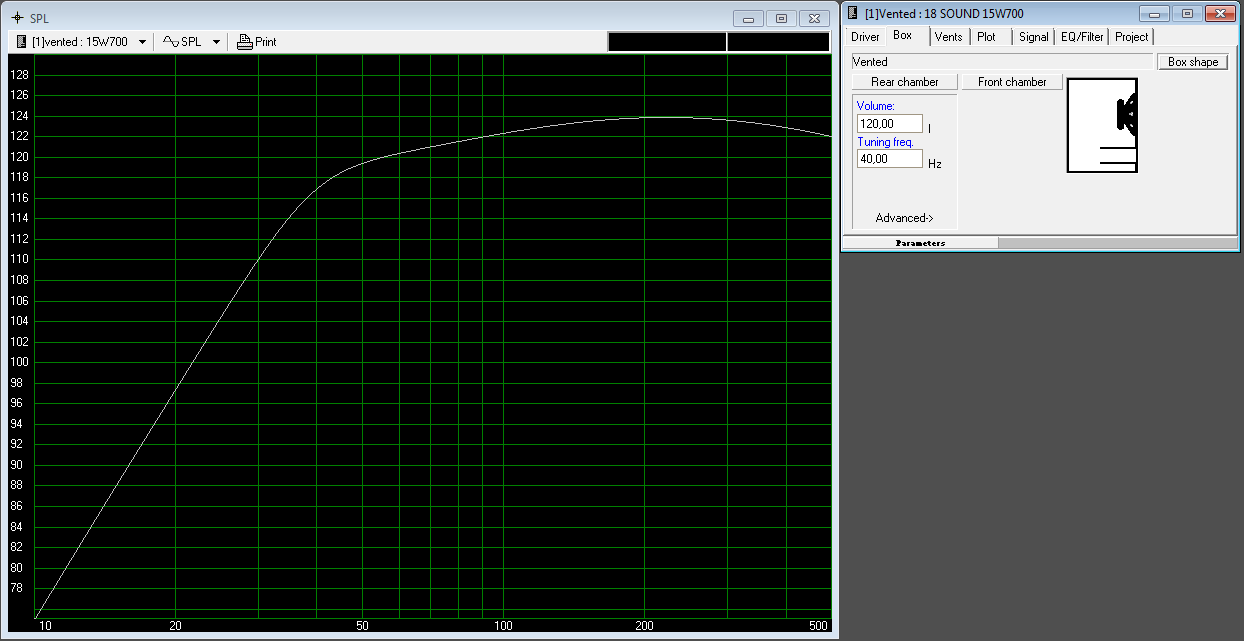Viewport: 1244px width, 641px height.
Task: Click the speaker project icon in the SPL toolbar
Action: pyautogui.click(x=22, y=42)
